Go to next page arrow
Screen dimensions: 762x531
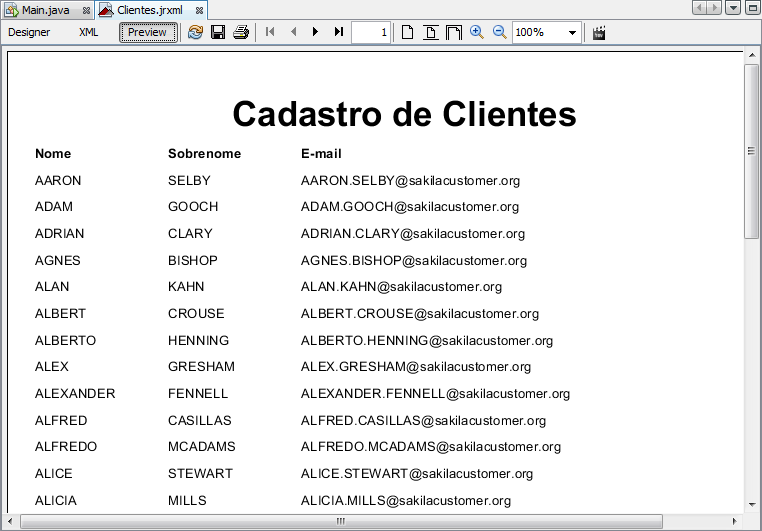click(x=316, y=32)
